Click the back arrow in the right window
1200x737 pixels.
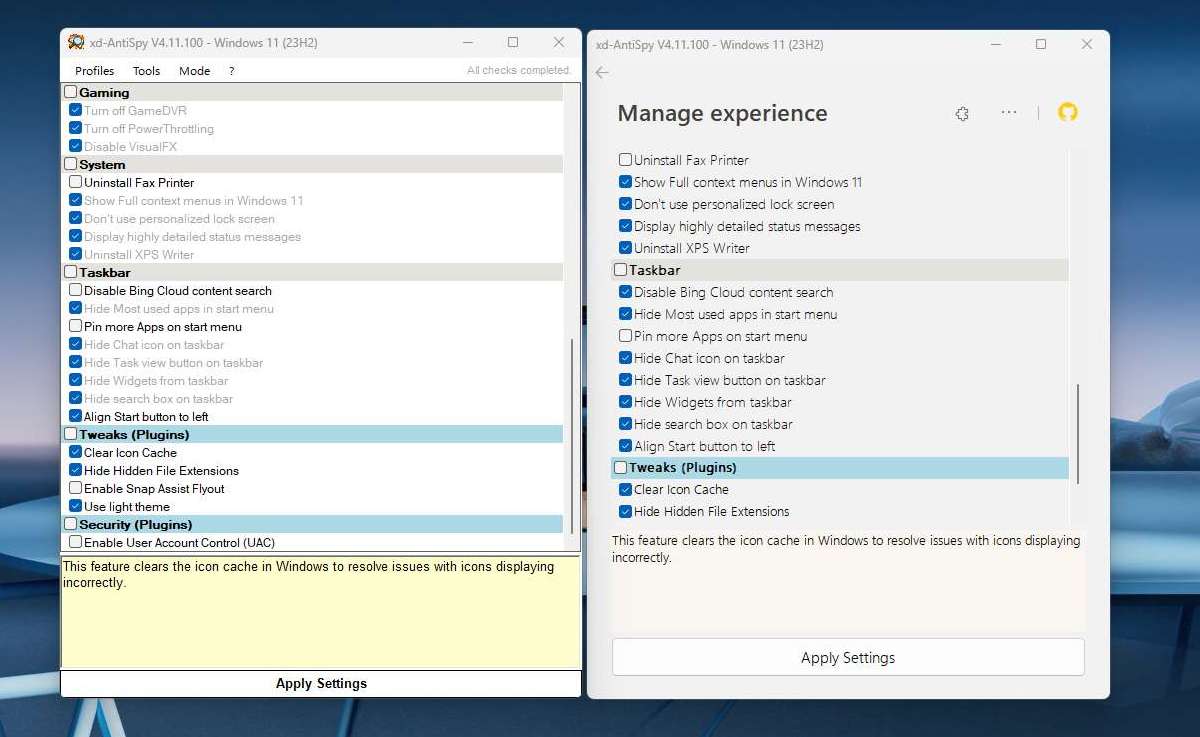point(601,72)
